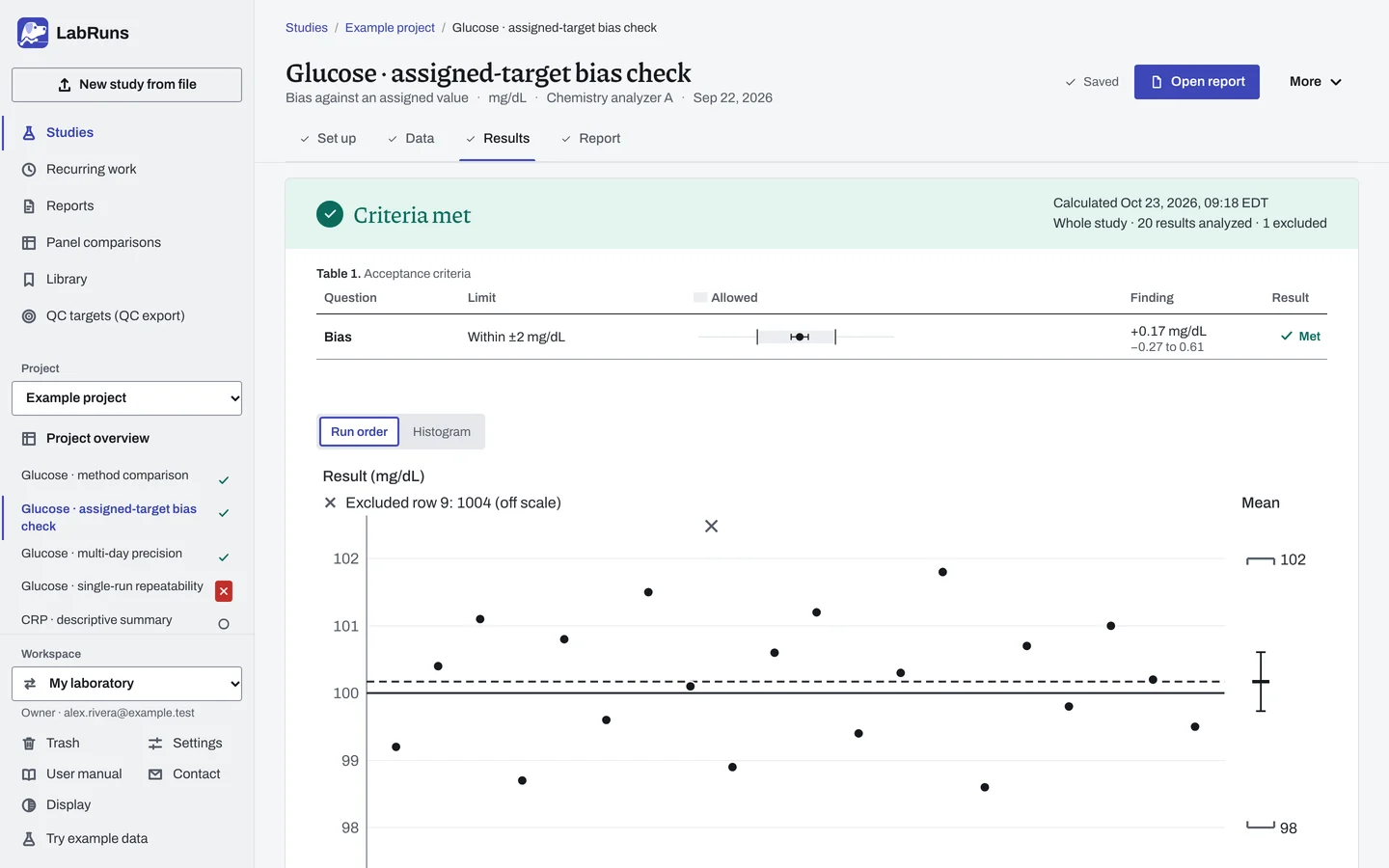The height and width of the screenshot is (868, 1389).
Task: Click the Settings sliders icon
Action: pyautogui.click(x=155, y=744)
